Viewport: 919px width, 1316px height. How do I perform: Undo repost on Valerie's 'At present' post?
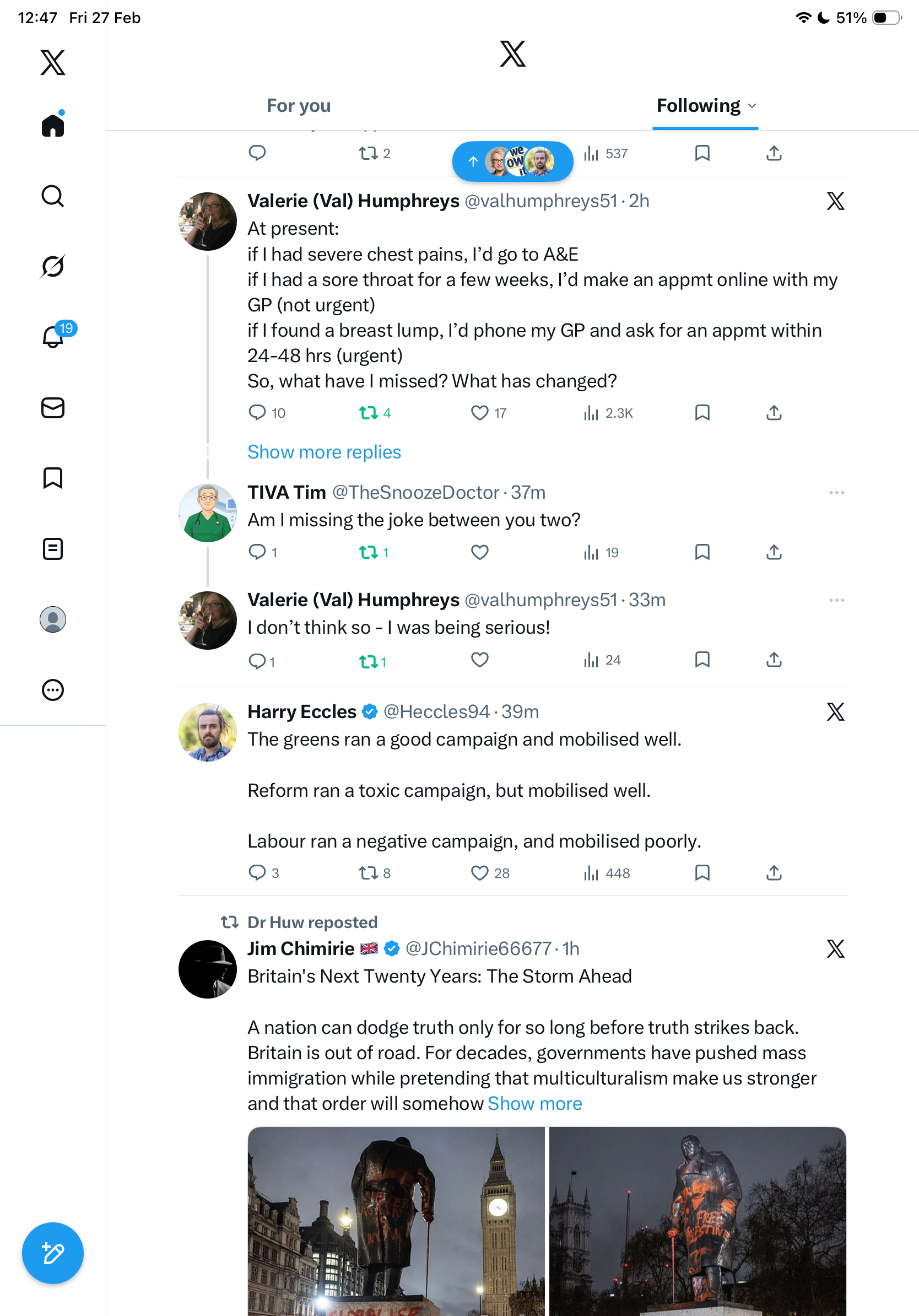point(369,413)
